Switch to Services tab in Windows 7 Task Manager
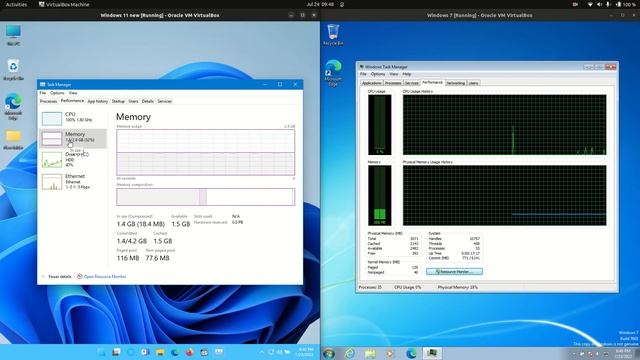This screenshot has width=640, height=360. click(x=411, y=83)
